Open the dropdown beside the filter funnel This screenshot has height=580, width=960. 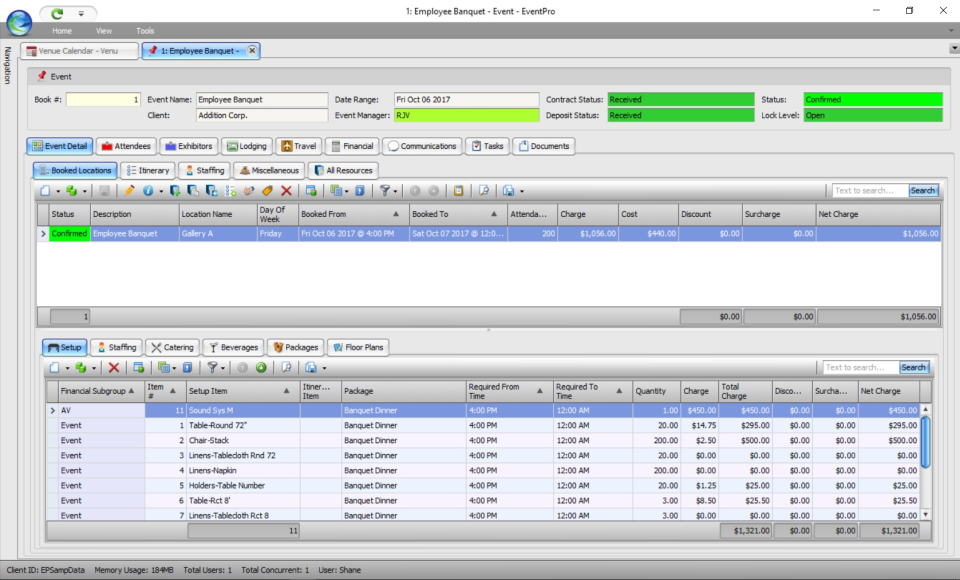(221, 365)
